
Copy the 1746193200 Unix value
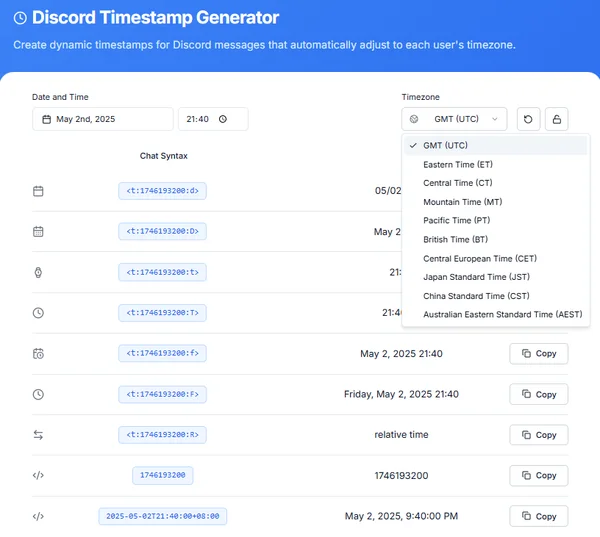(539, 475)
